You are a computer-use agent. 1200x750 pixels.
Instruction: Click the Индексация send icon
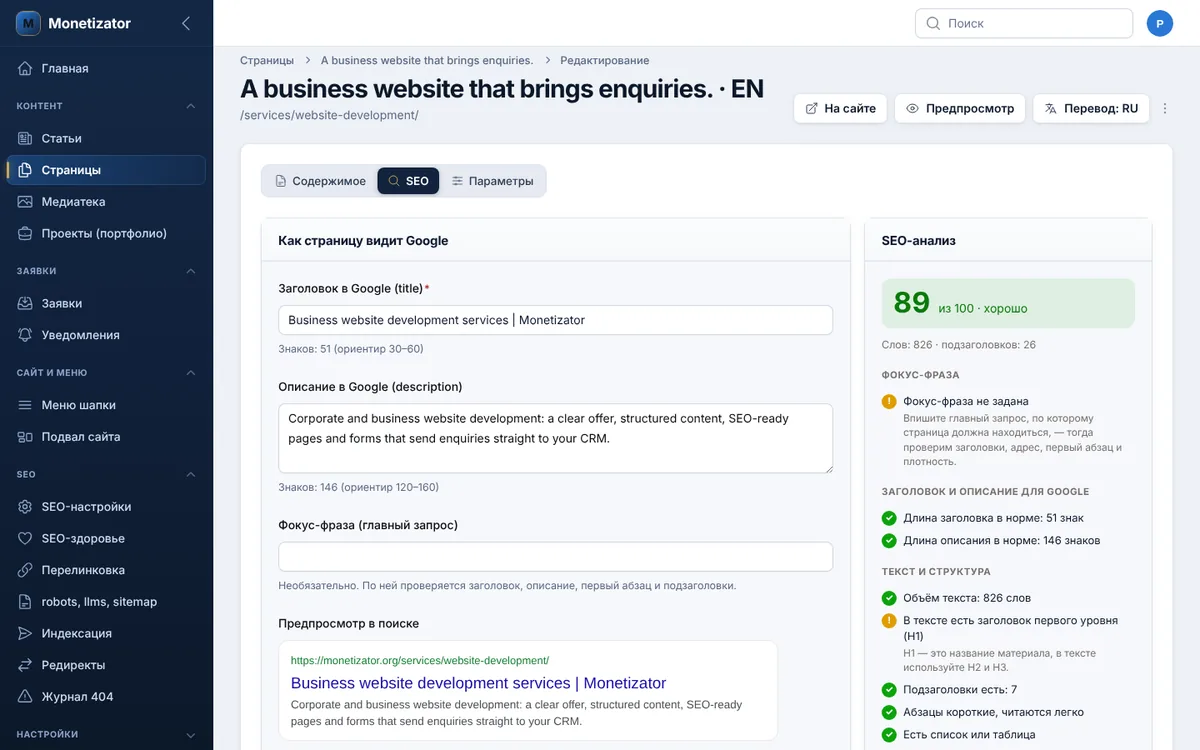[x=25, y=633]
